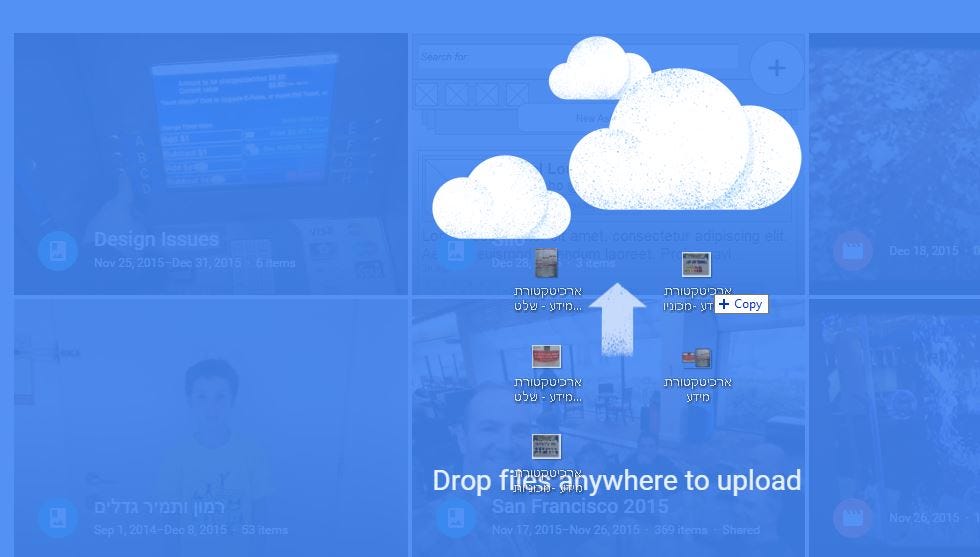Open the Design Issues album title
980x557 pixels.
point(156,239)
